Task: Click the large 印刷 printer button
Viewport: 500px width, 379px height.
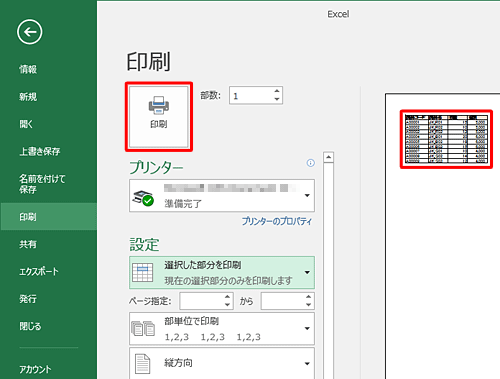Action: click(159, 117)
